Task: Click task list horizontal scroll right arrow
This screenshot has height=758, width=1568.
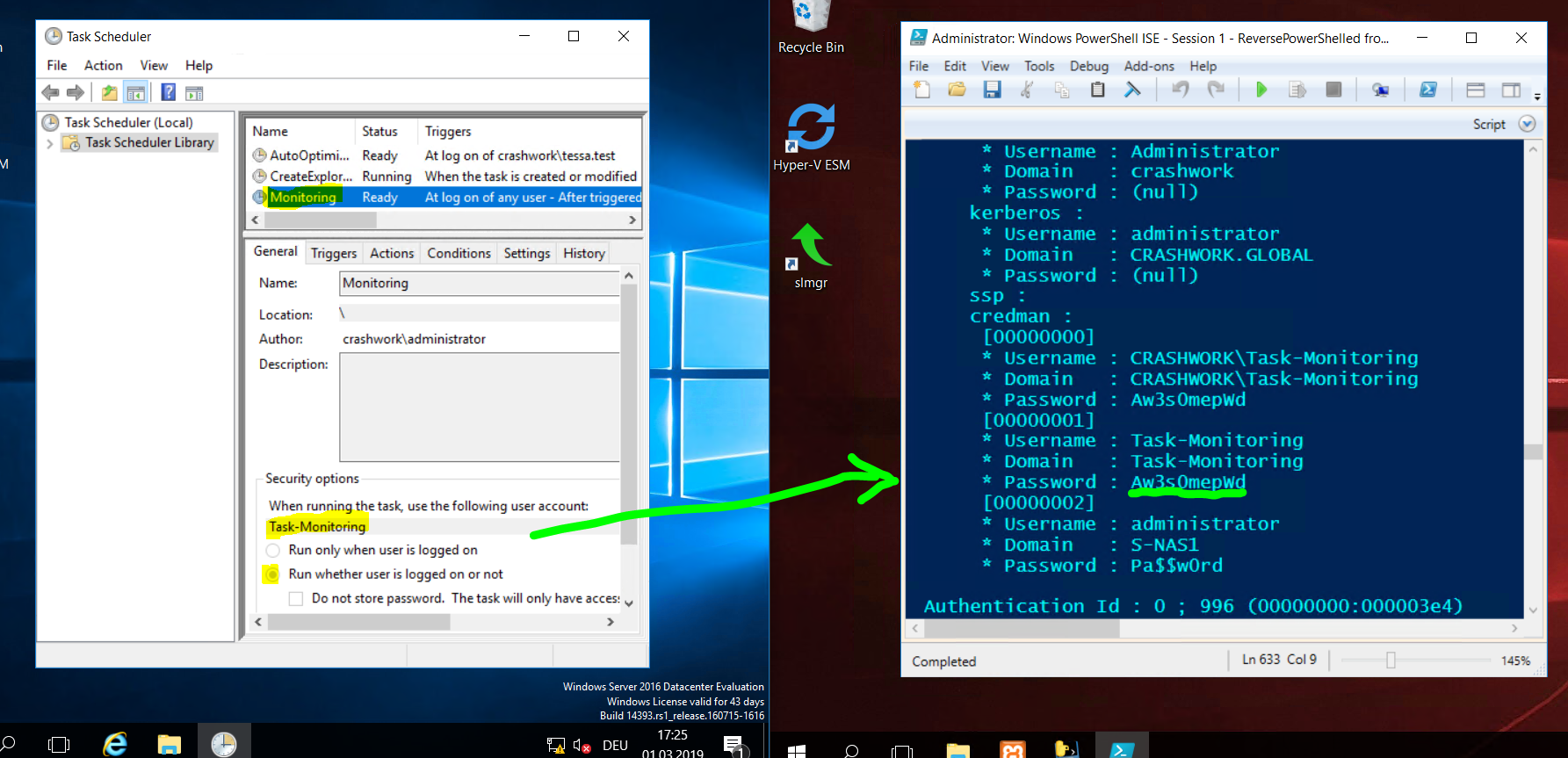Action: coord(632,220)
